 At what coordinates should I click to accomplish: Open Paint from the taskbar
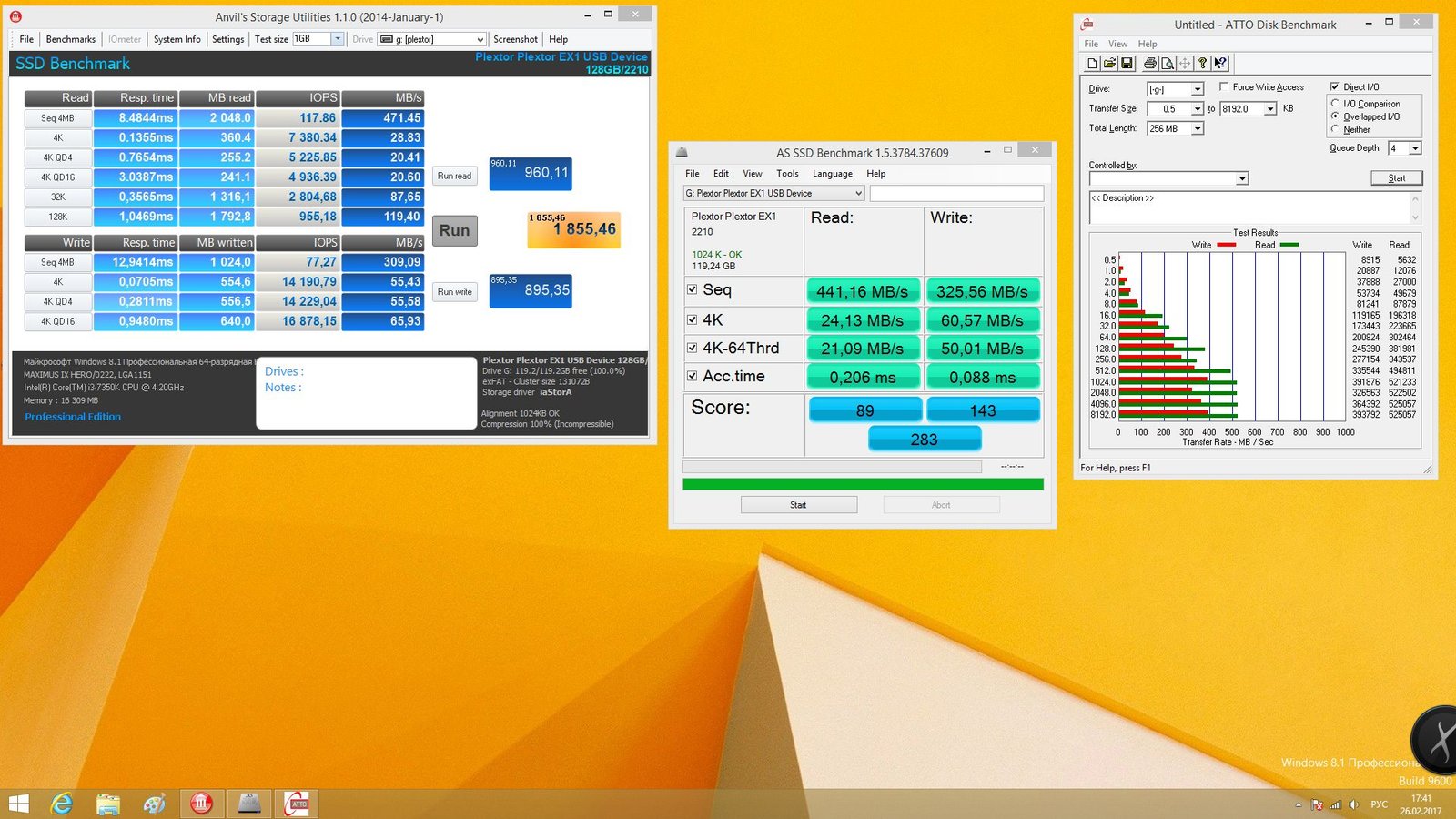[x=155, y=804]
